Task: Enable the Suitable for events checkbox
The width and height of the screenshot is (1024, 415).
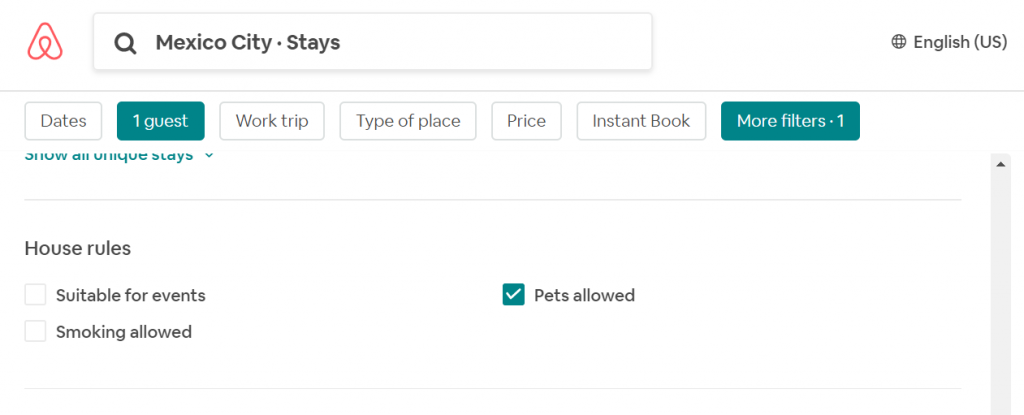Action: [35, 295]
